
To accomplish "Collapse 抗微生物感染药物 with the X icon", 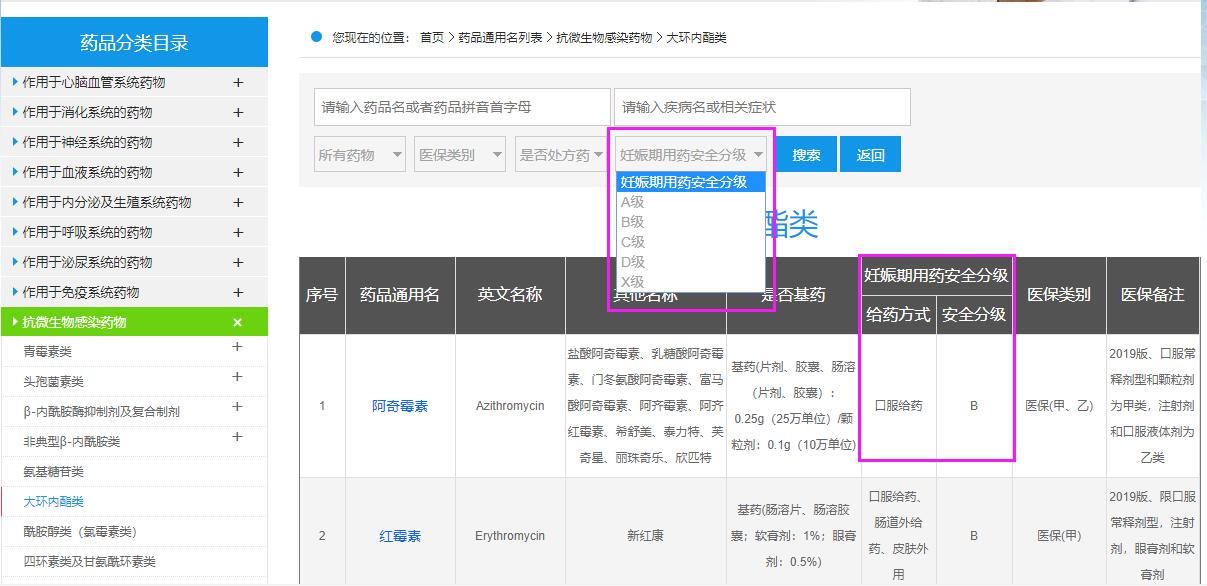I will (238, 323).
